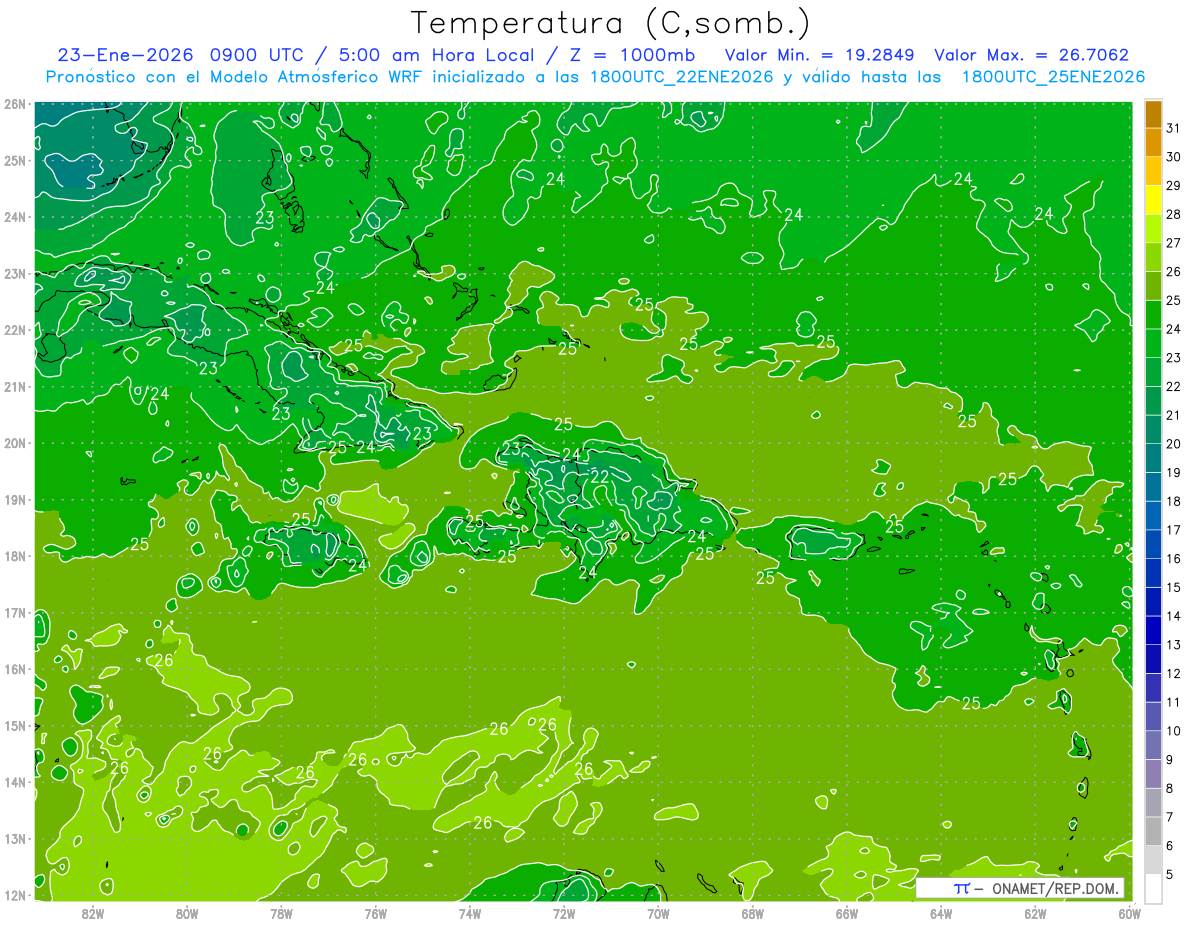
Task: Click the teal swatch between legend 19 and 20
Action: coord(1153,458)
